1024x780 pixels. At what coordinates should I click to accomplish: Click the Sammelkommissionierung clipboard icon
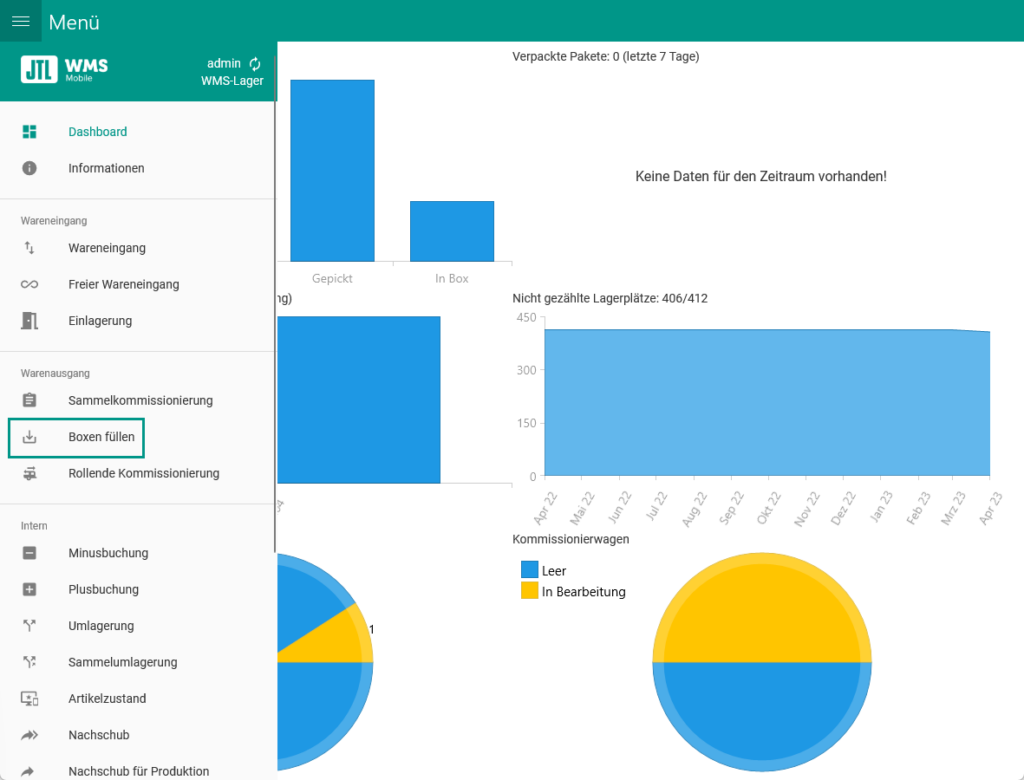coord(30,400)
